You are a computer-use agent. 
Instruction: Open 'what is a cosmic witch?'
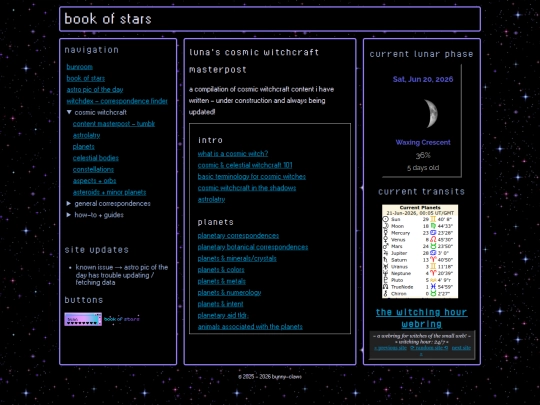[233, 154]
